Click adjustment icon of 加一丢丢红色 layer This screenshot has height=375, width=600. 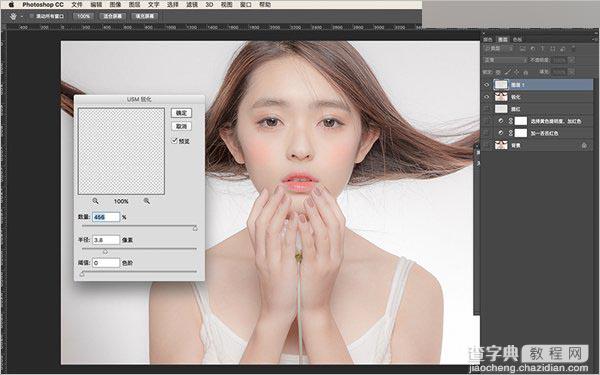(501, 133)
